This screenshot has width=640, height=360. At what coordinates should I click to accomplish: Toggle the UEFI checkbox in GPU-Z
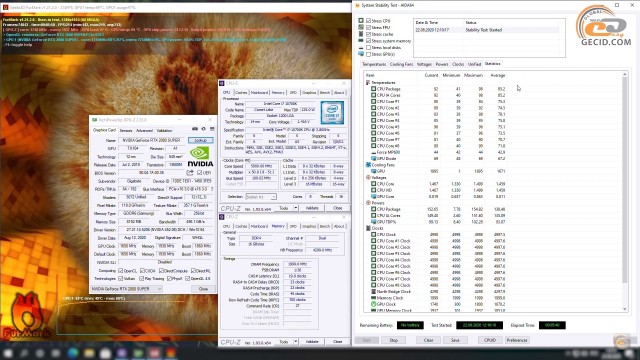click(200, 173)
